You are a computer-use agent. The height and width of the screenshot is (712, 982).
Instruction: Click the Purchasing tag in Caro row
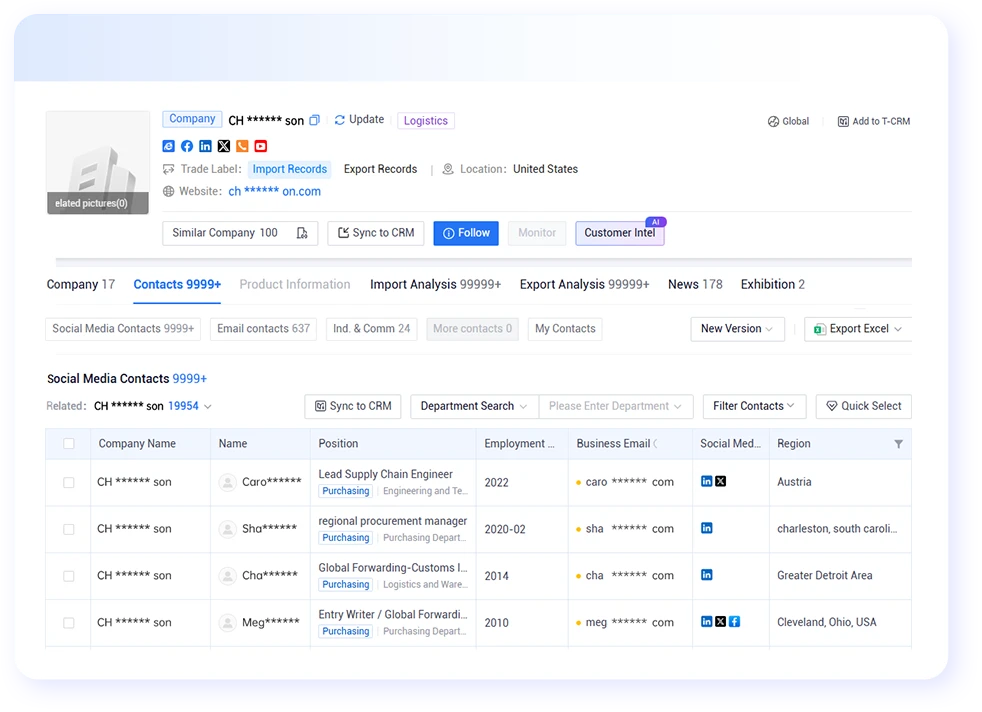point(346,491)
